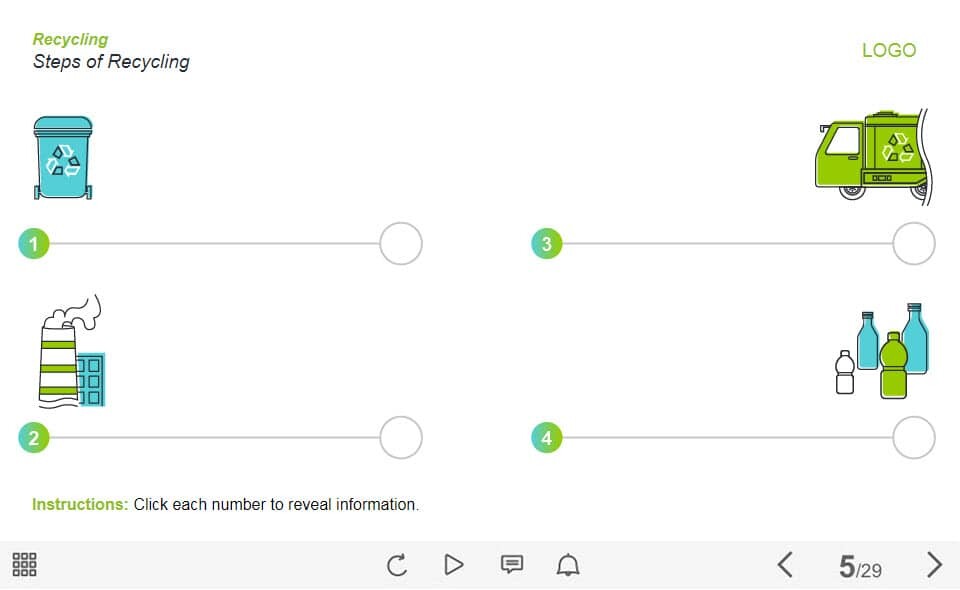Play the slide with the play button
This screenshot has height=590, width=960.
454,564
